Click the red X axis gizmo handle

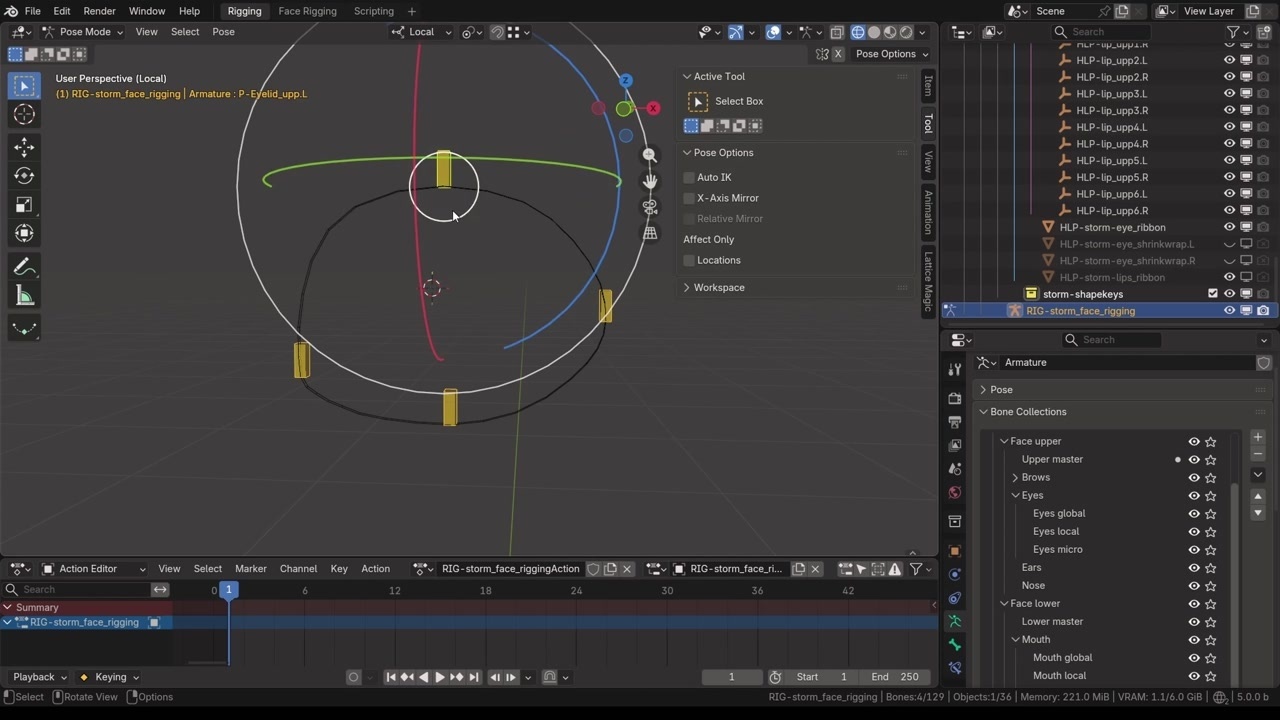[x=653, y=108]
